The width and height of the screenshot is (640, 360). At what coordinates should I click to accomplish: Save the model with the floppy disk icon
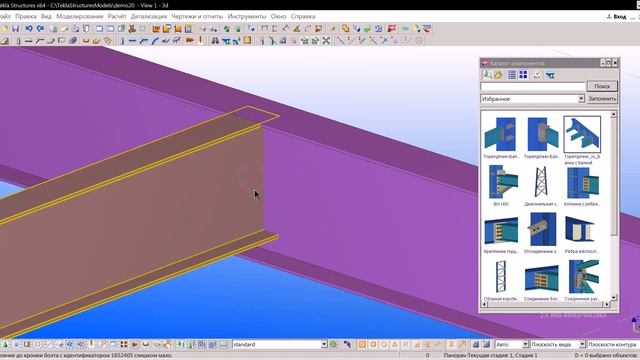[16, 29]
